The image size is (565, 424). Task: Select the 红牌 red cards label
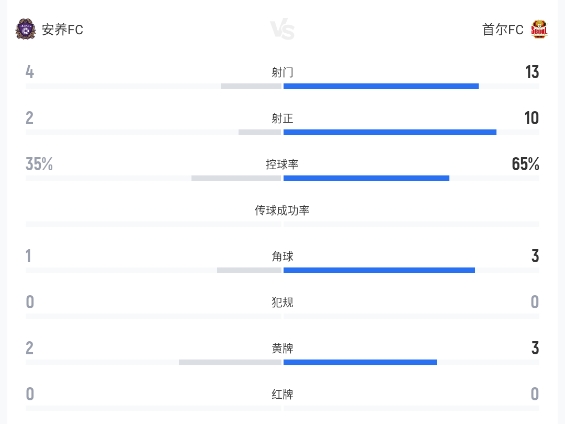coord(282,394)
